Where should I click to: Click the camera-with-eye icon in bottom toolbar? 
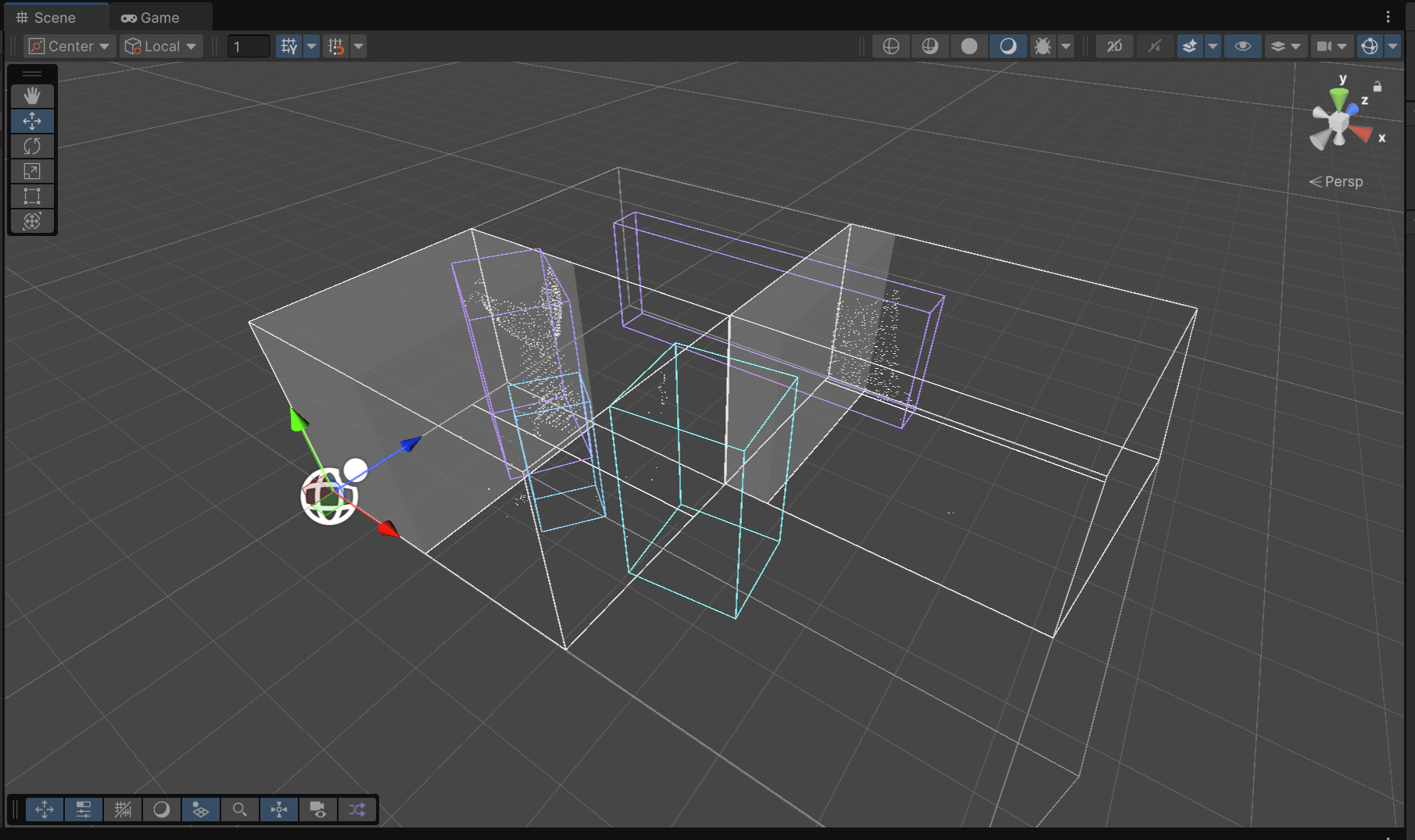[318, 810]
